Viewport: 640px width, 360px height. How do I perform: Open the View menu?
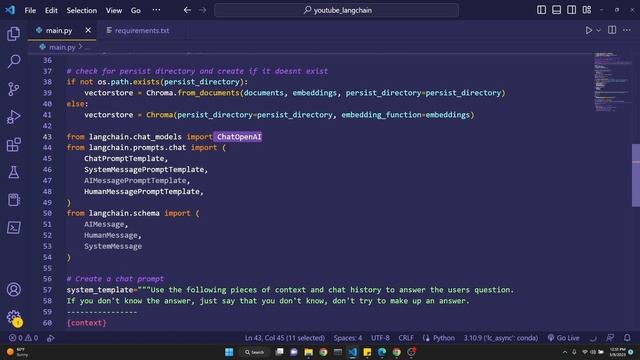pos(114,11)
